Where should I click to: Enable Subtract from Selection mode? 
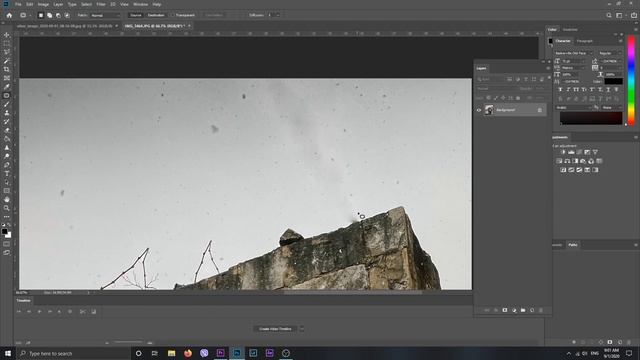pos(58,15)
